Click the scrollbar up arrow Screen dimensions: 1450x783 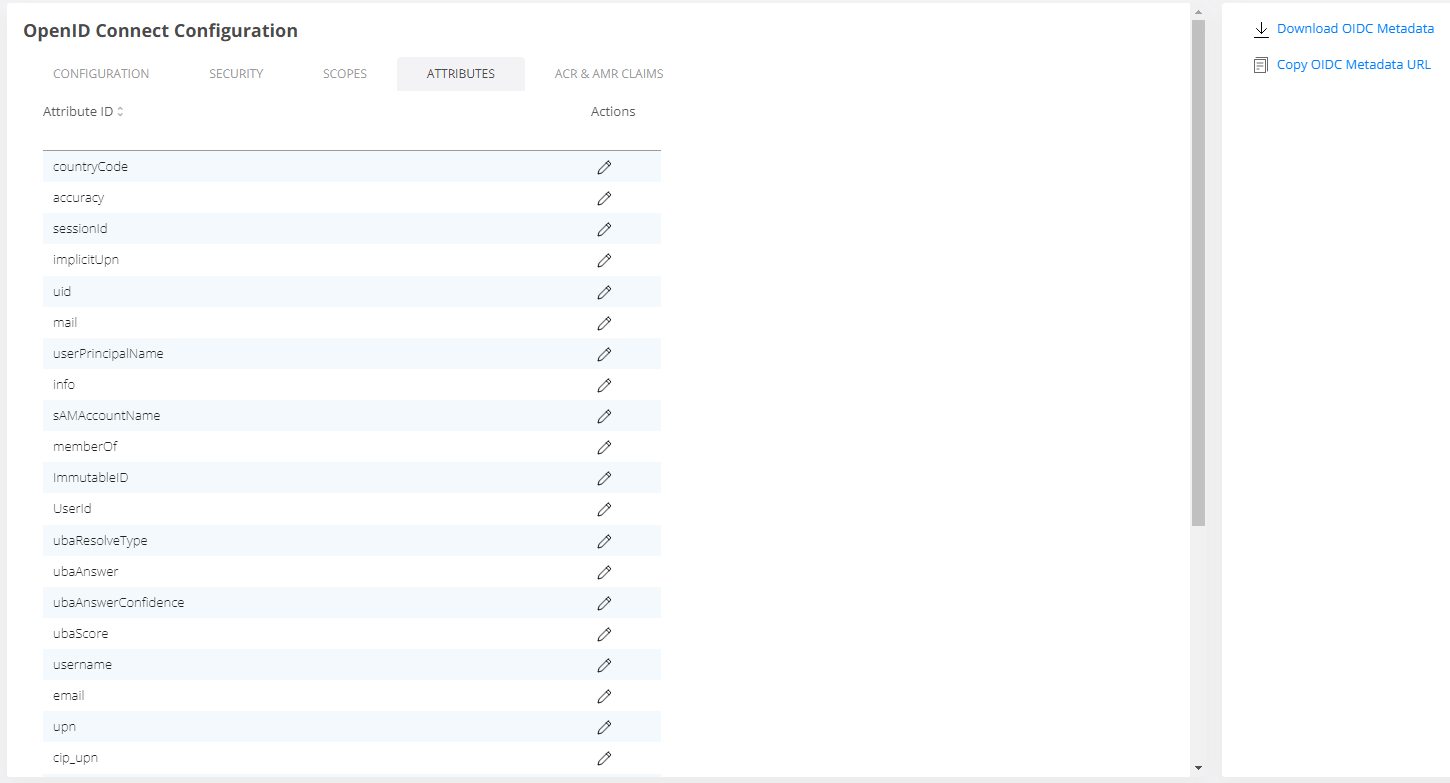point(1198,11)
